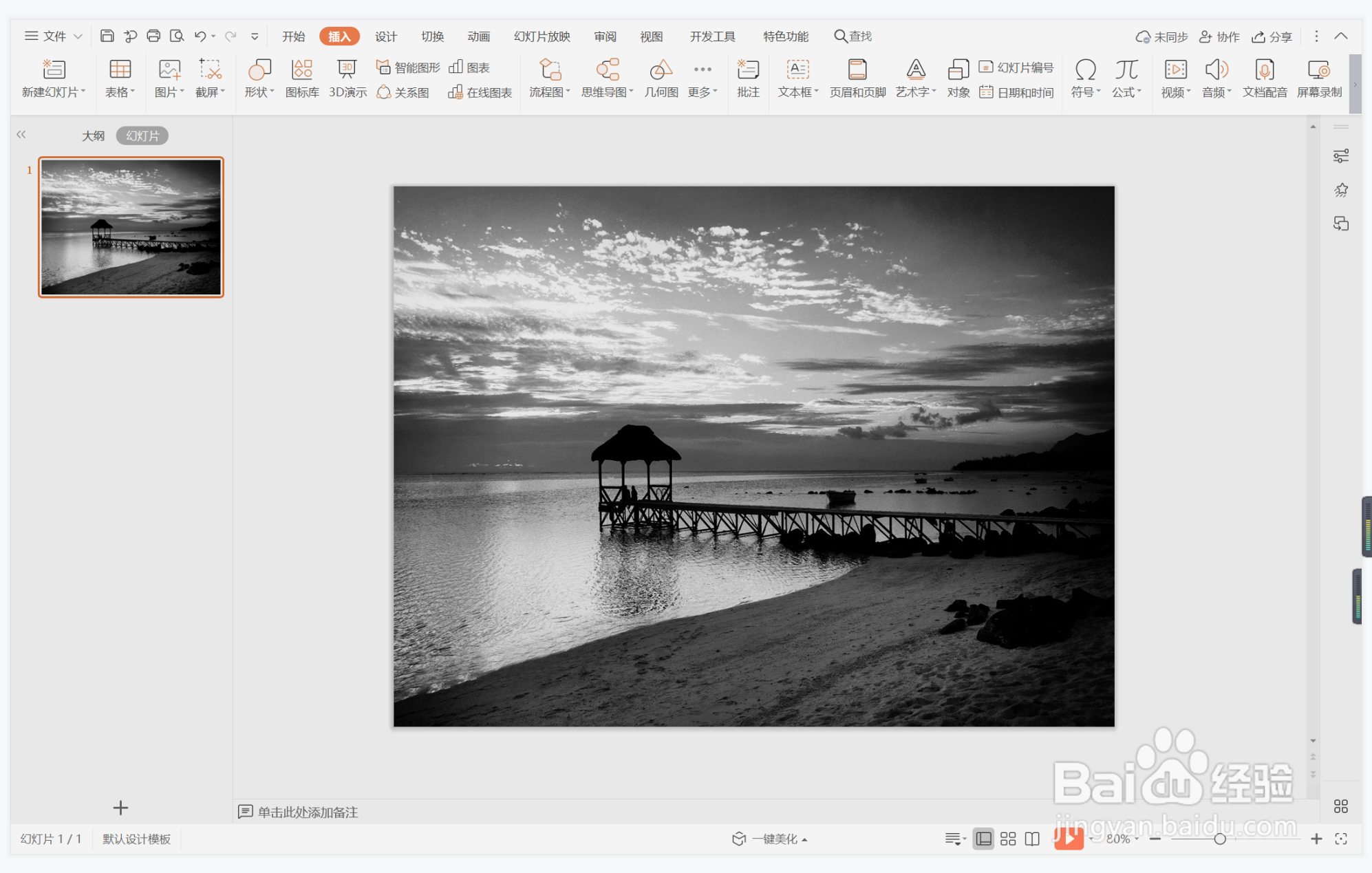The width and height of the screenshot is (1372, 873).
Task: Select slide 1 thumbnail
Action: coord(131,227)
